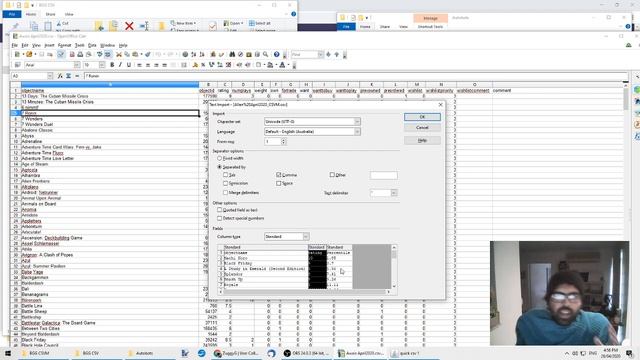Click the Font Color icon

(x=282, y=65)
